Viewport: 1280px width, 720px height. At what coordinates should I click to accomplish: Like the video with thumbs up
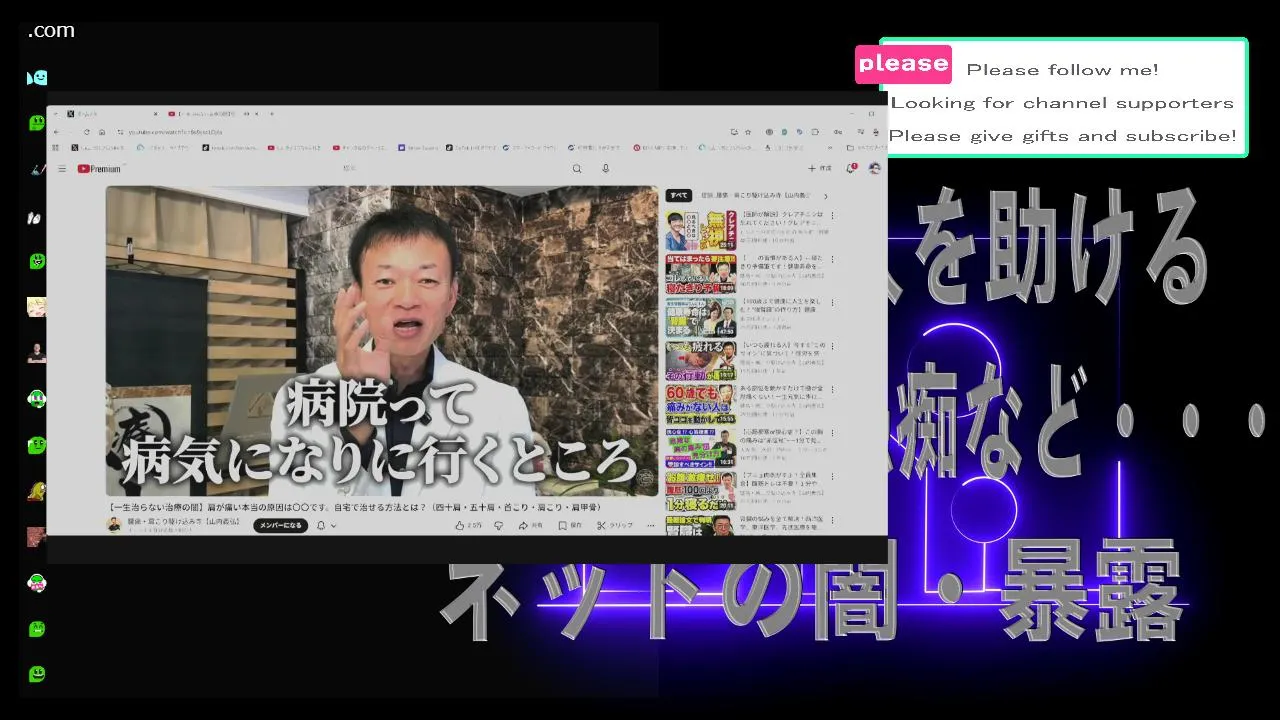468,525
